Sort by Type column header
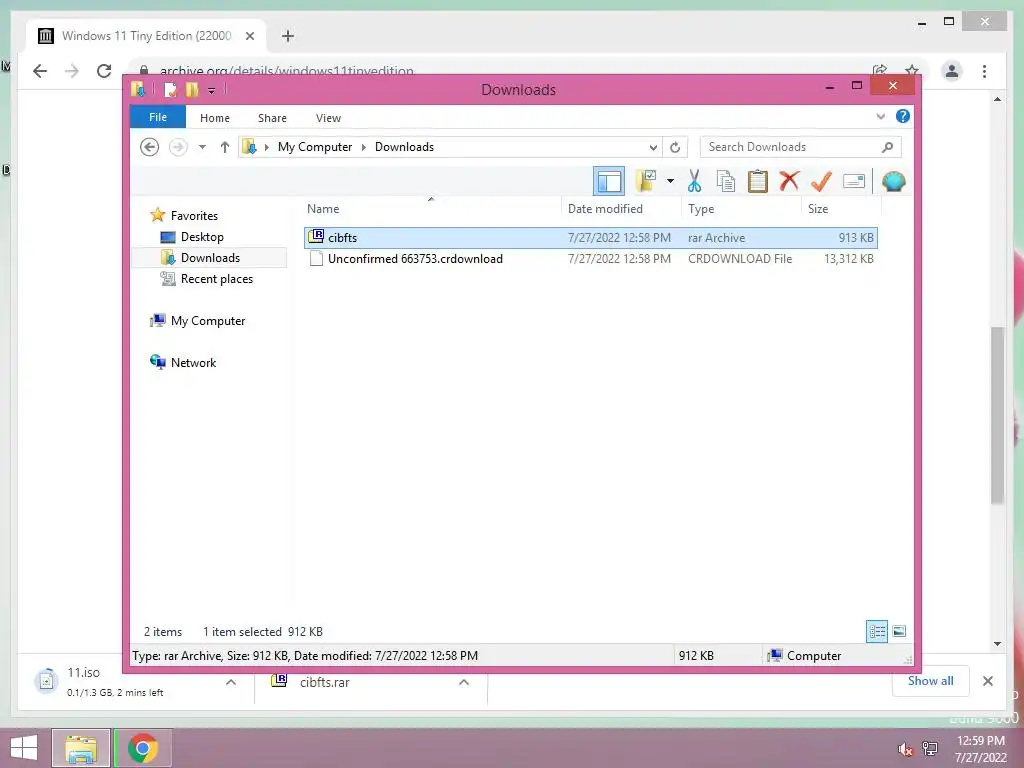Screen dimensions: 1024x768 pyautogui.click(x=701, y=209)
